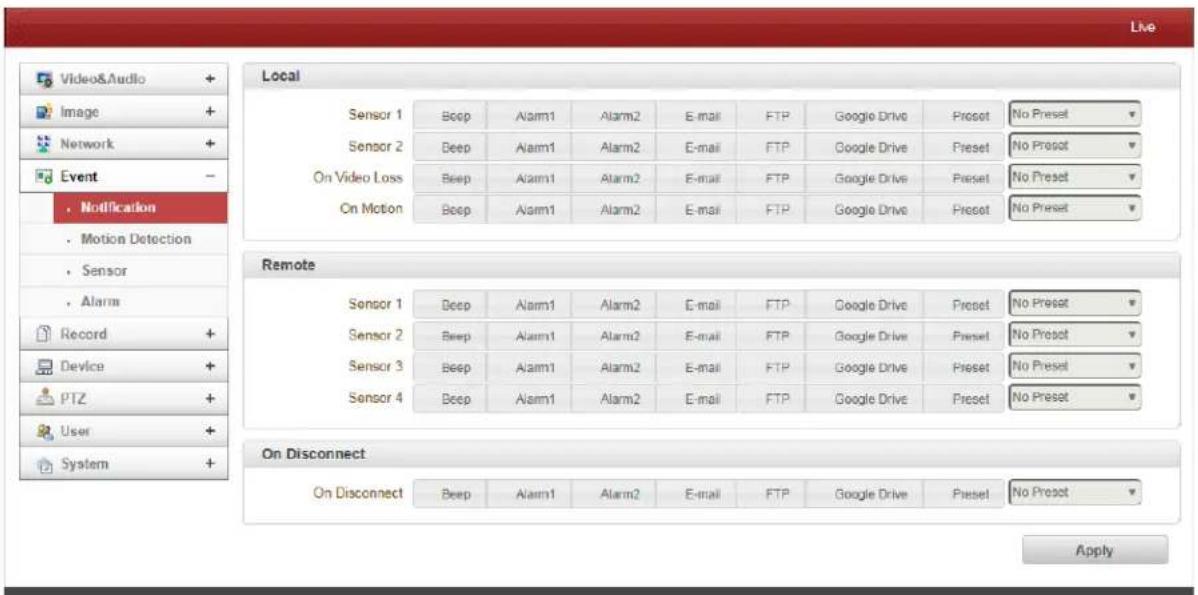Open the PTZ menu section
This screenshot has height=595, width=1198.
[x=124, y=399]
